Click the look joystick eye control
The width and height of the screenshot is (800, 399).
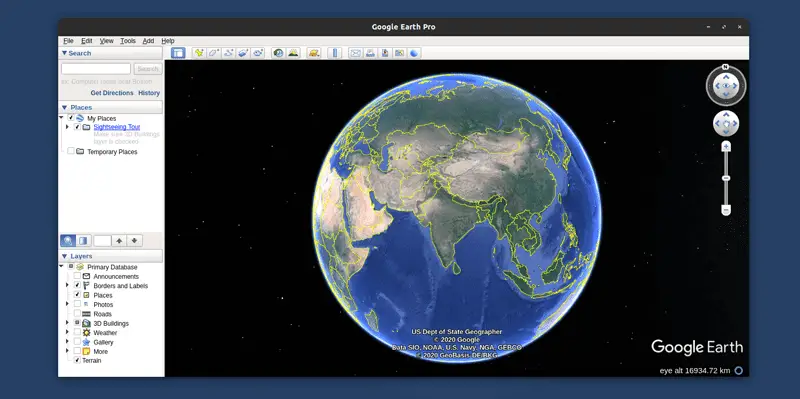[x=726, y=86]
